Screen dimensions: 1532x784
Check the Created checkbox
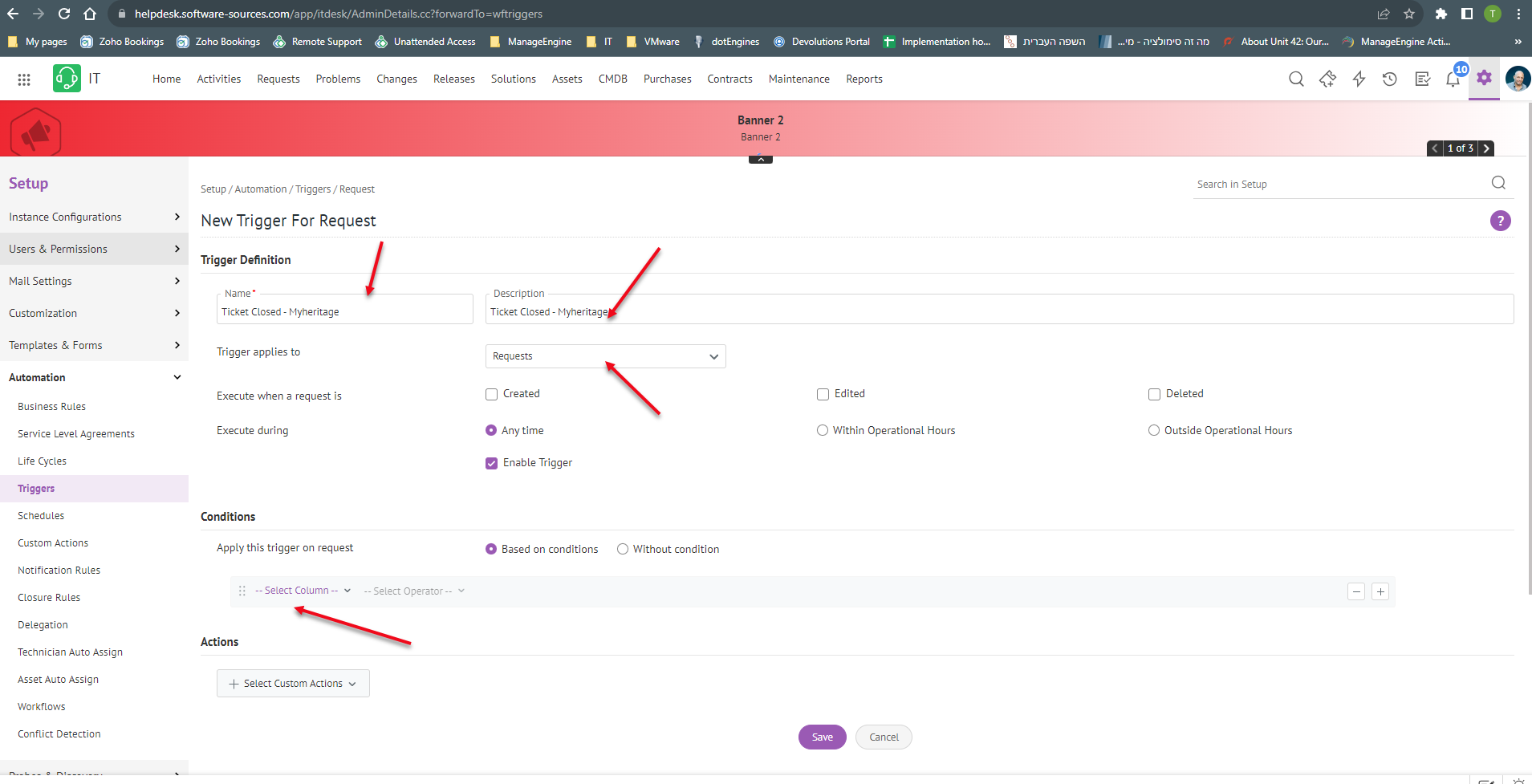pyautogui.click(x=492, y=394)
